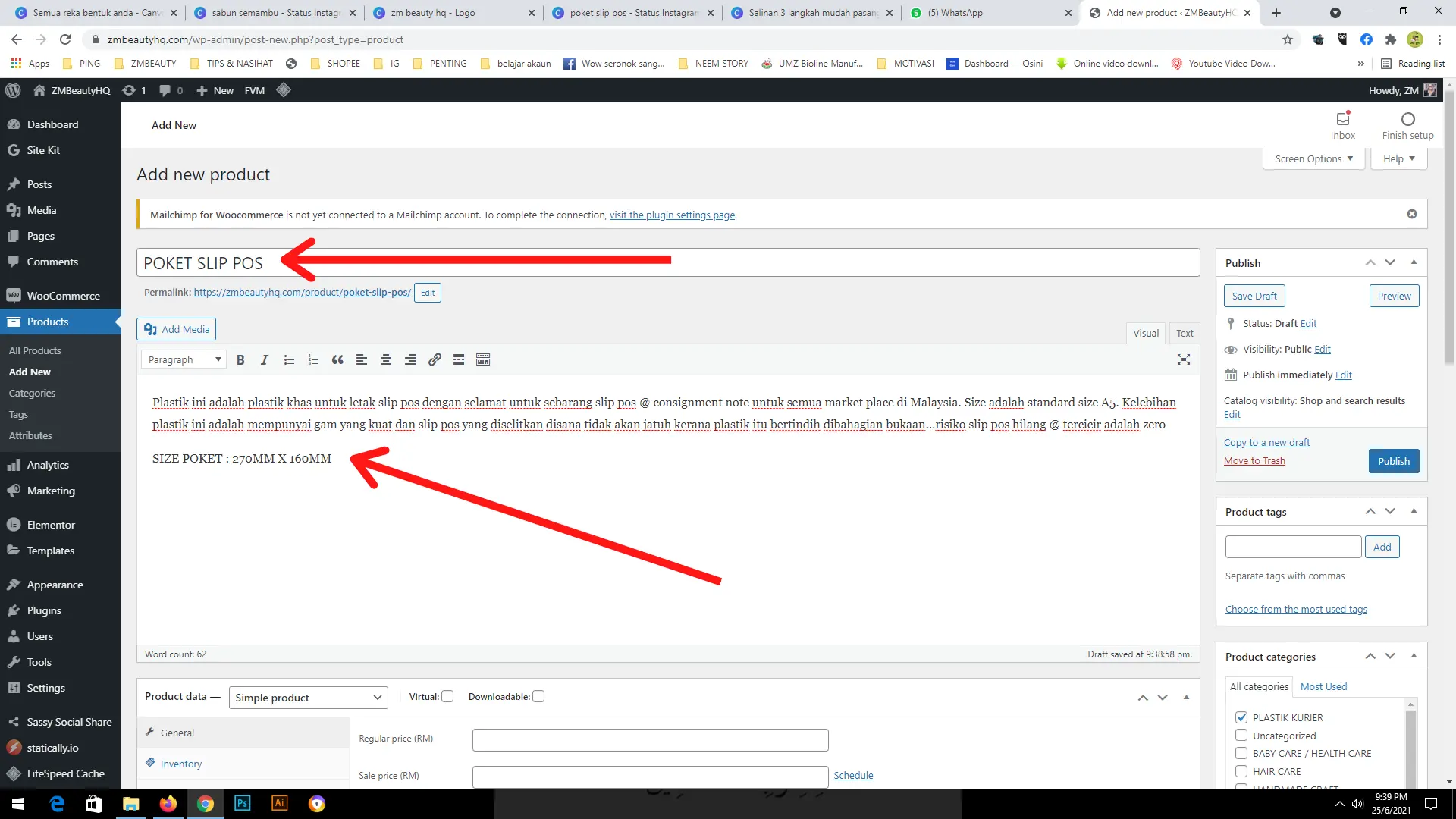Enable the Downloadable product checkbox
Viewport: 1456px width, 819px height.
[x=538, y=696]
